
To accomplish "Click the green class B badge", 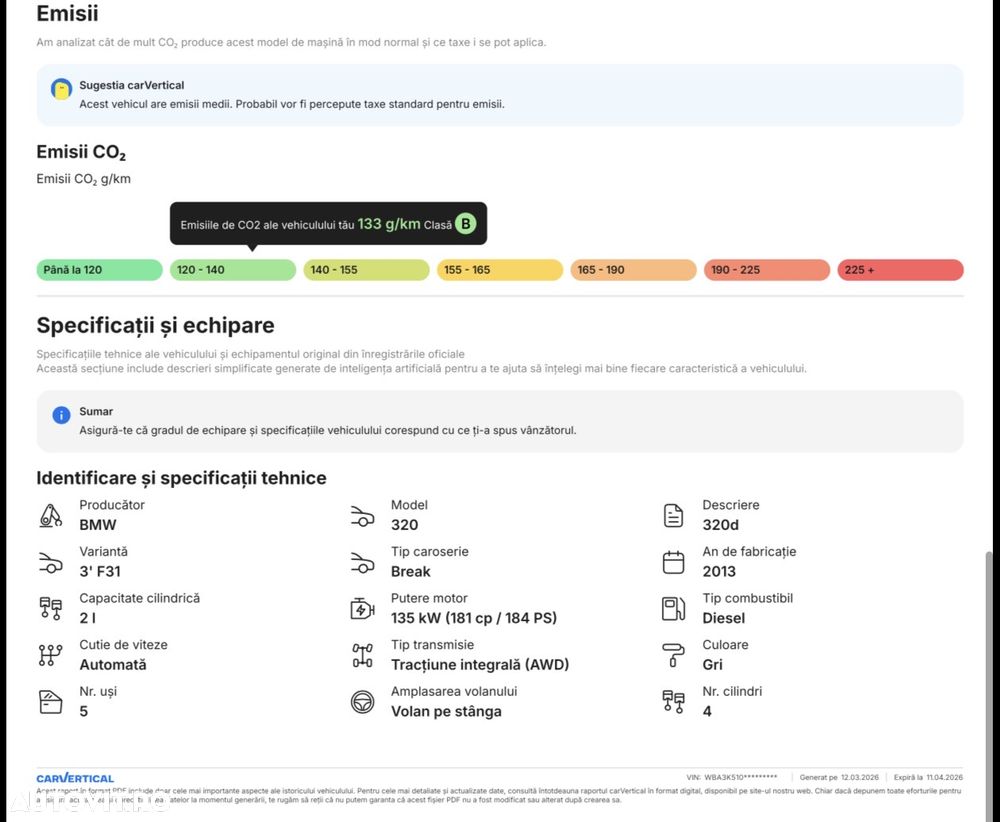I will 466,224.
